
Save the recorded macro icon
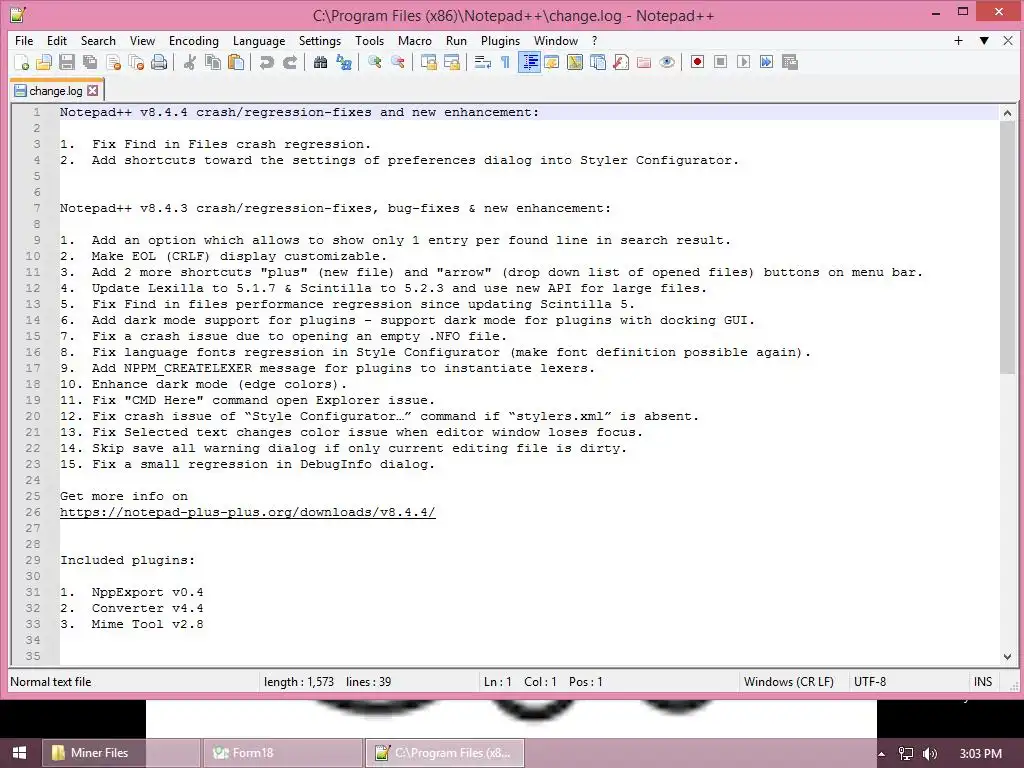click(790, 62)
